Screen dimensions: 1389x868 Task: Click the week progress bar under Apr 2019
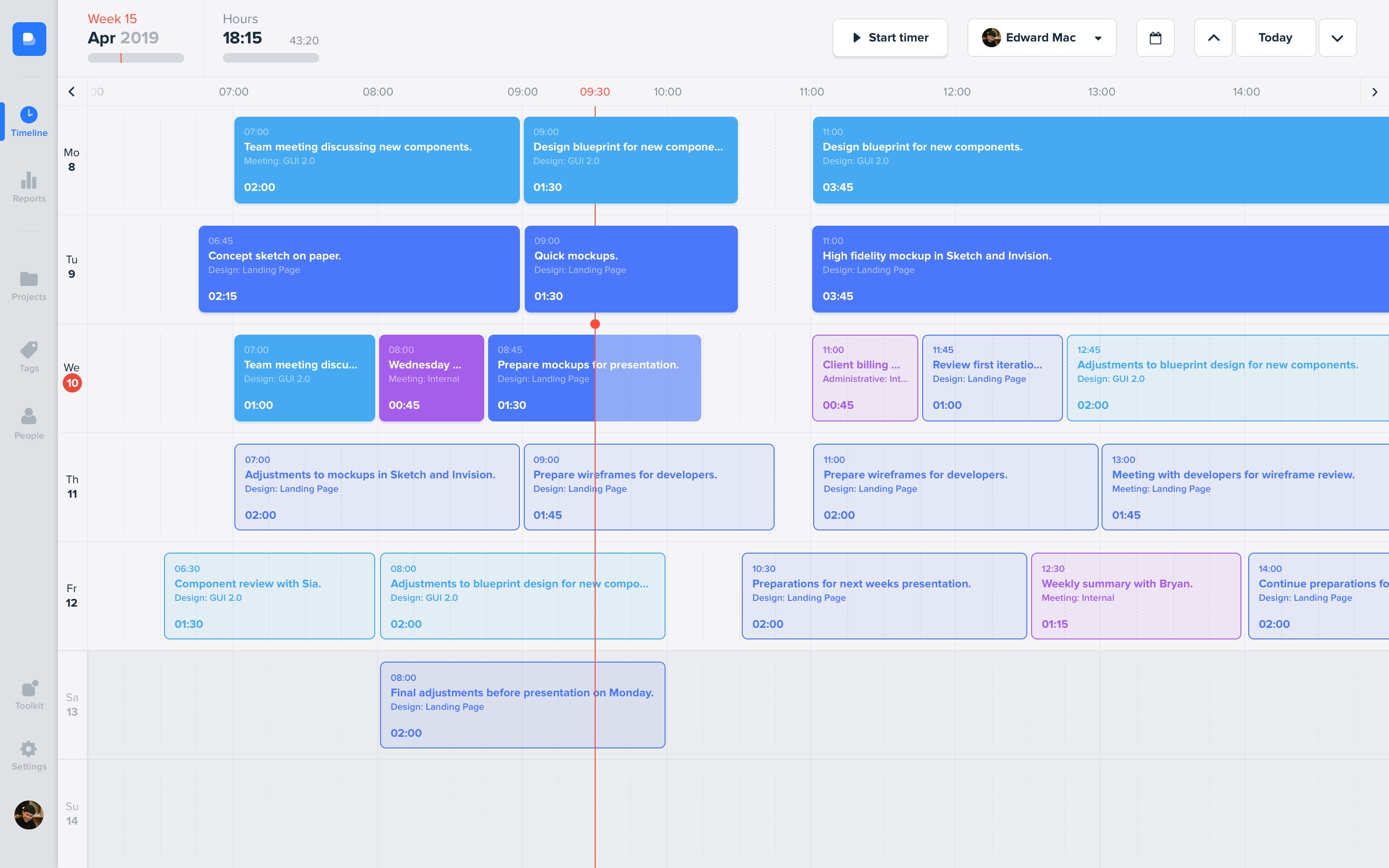point(136,58)
